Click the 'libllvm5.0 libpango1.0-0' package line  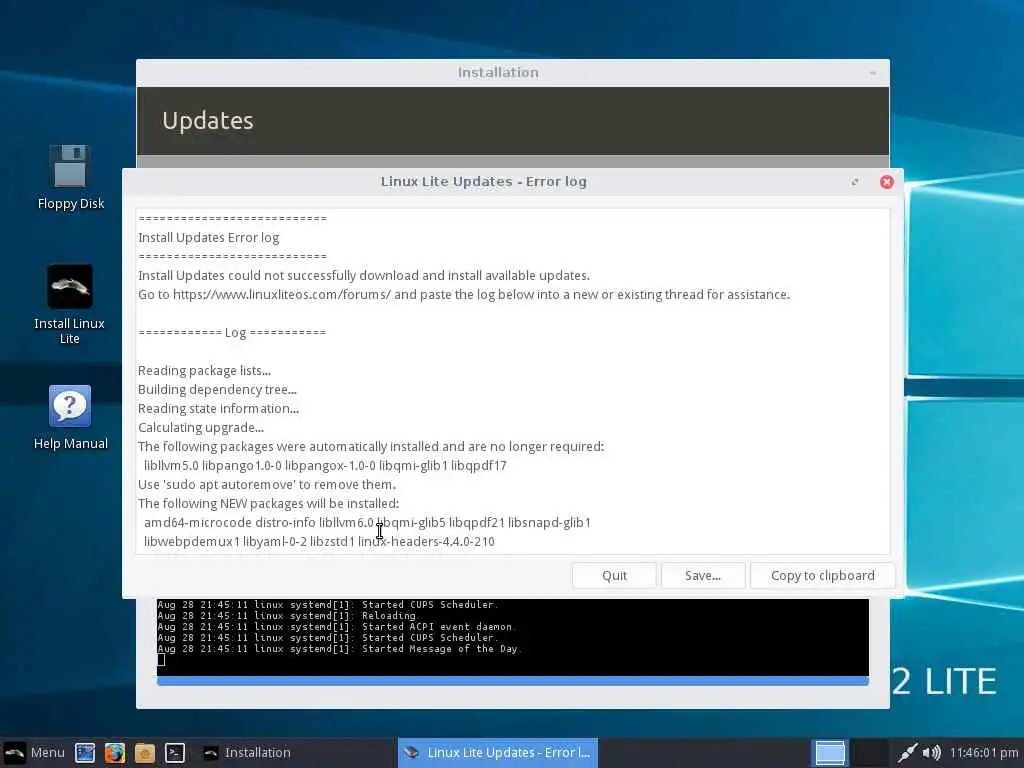pos(325,466)
